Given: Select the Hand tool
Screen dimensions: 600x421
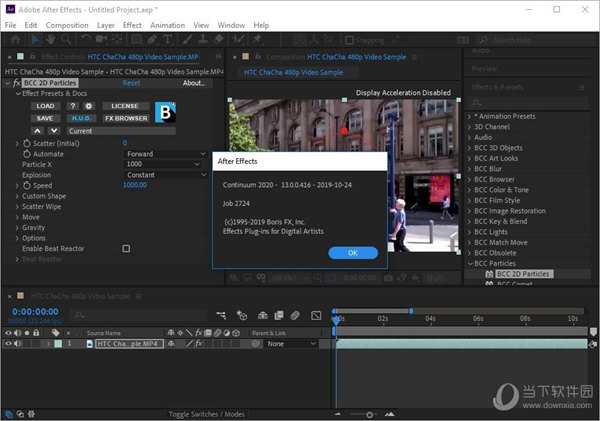Looking at the screenshot, I should coord(50,39).
